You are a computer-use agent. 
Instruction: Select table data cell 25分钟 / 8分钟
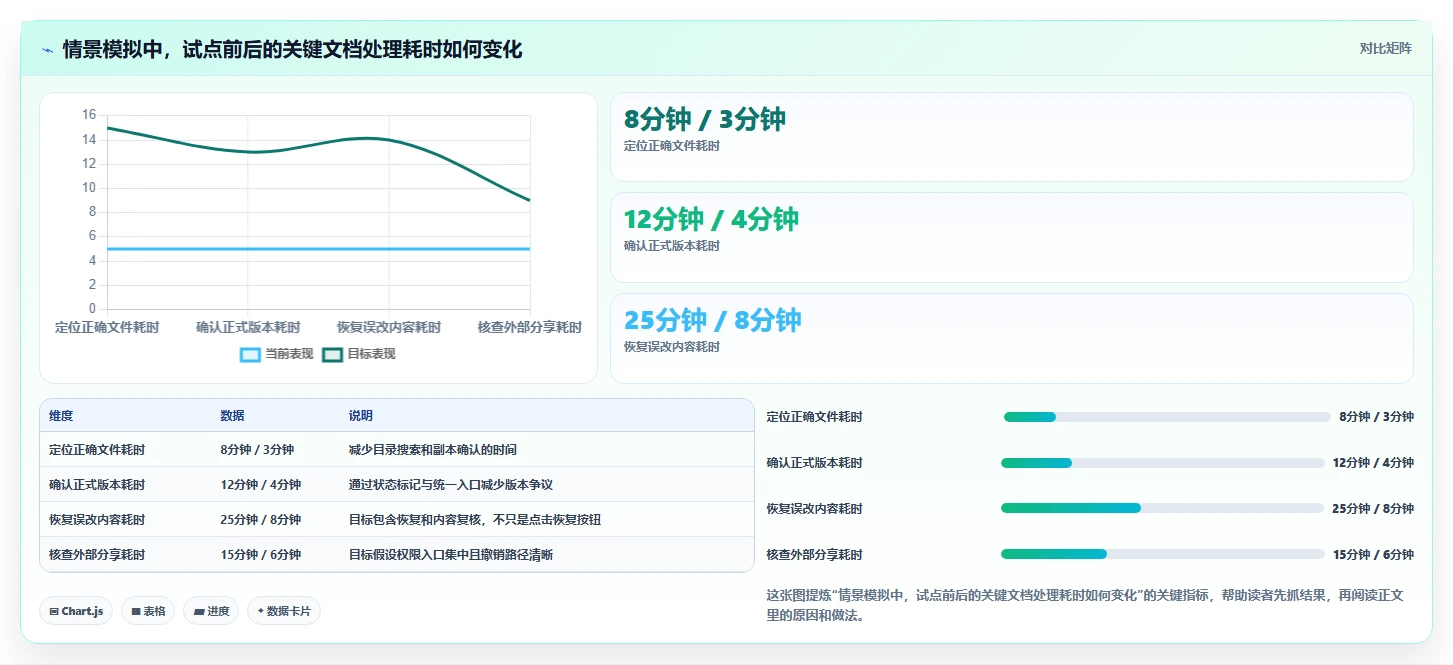pyautogui.click(x=260, y=520)
